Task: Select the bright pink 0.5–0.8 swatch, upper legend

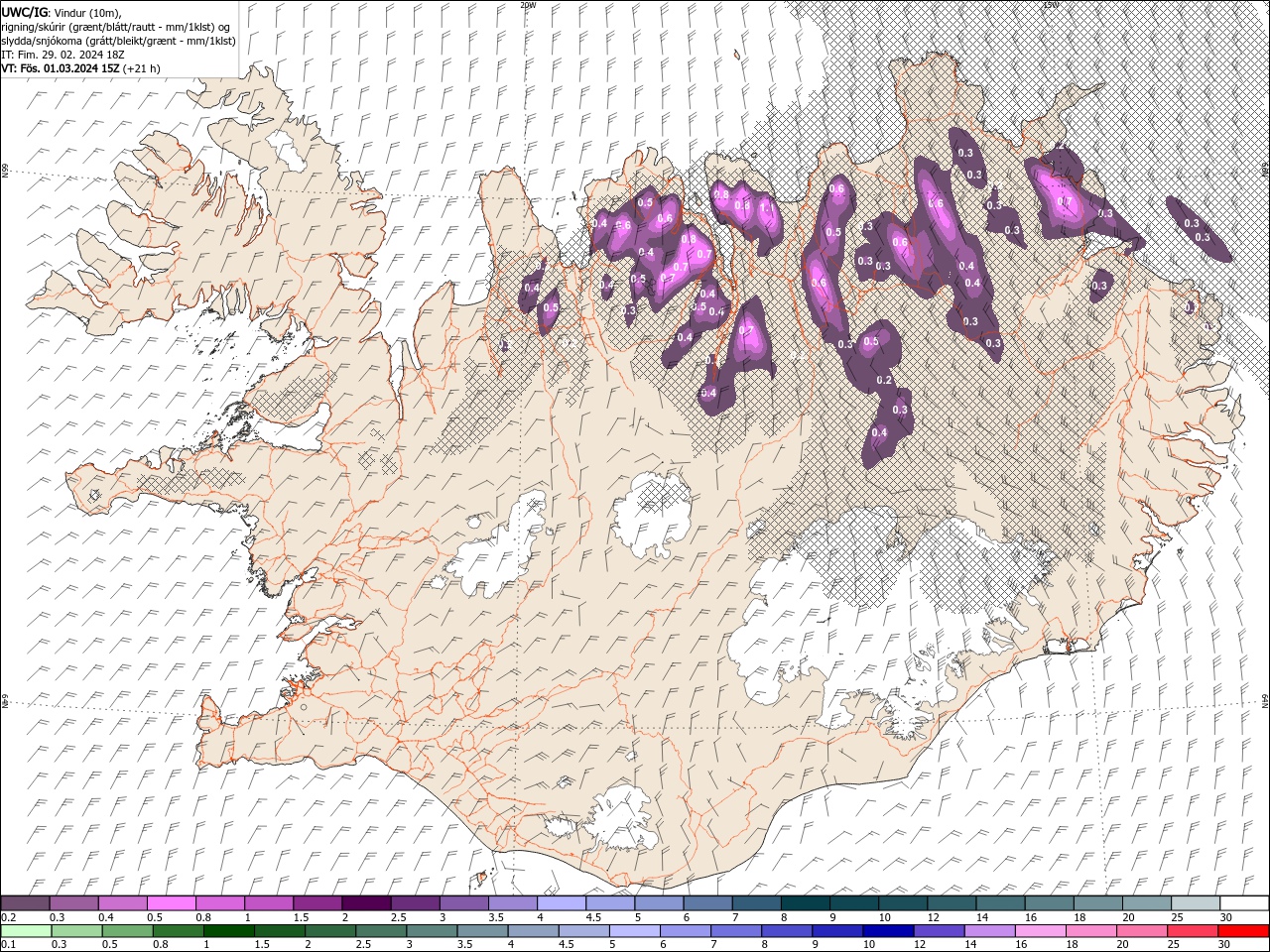Action: (171, 903)
